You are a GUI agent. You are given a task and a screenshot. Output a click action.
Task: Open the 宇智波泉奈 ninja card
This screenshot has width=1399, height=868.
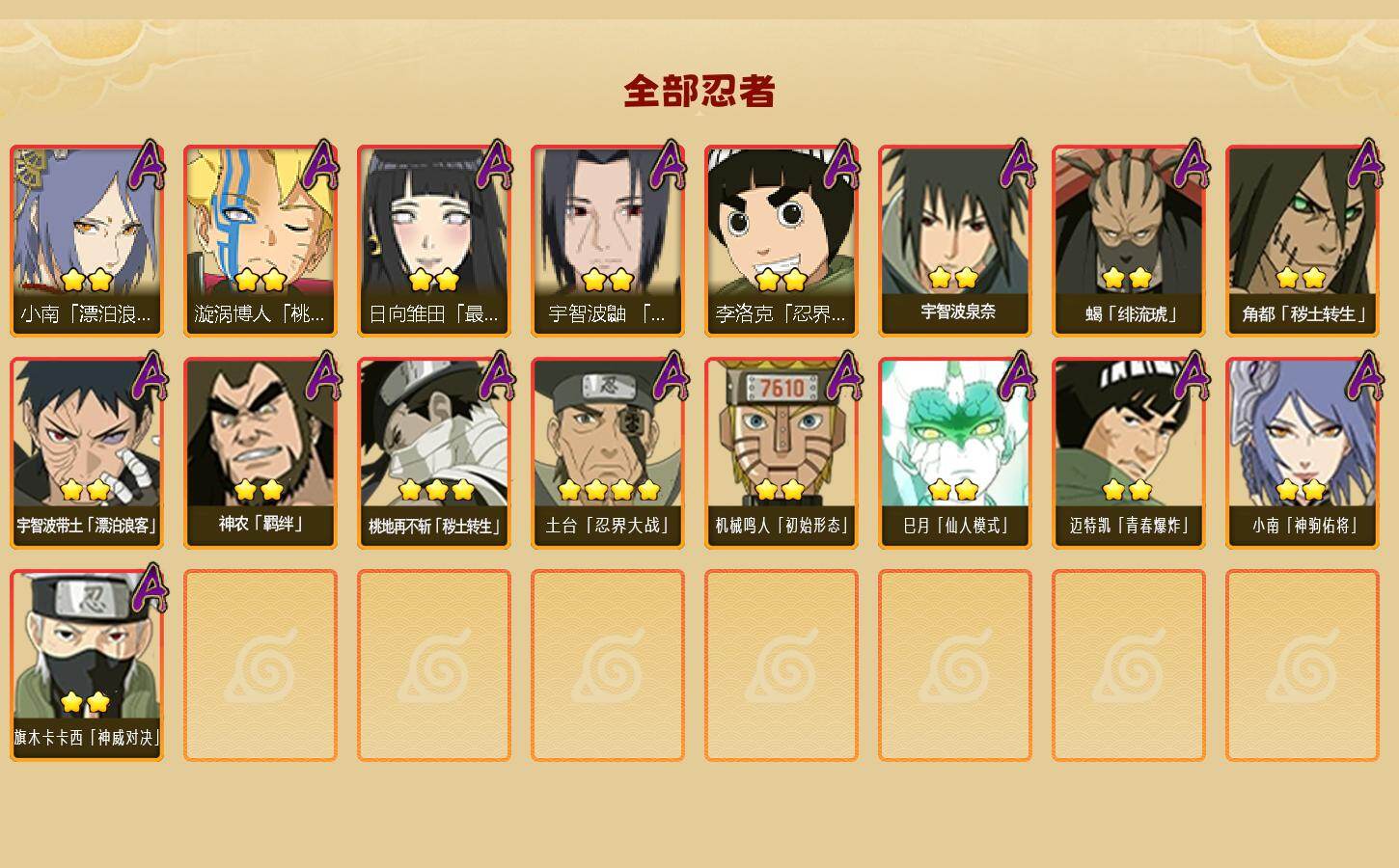(x=955, y=241)
